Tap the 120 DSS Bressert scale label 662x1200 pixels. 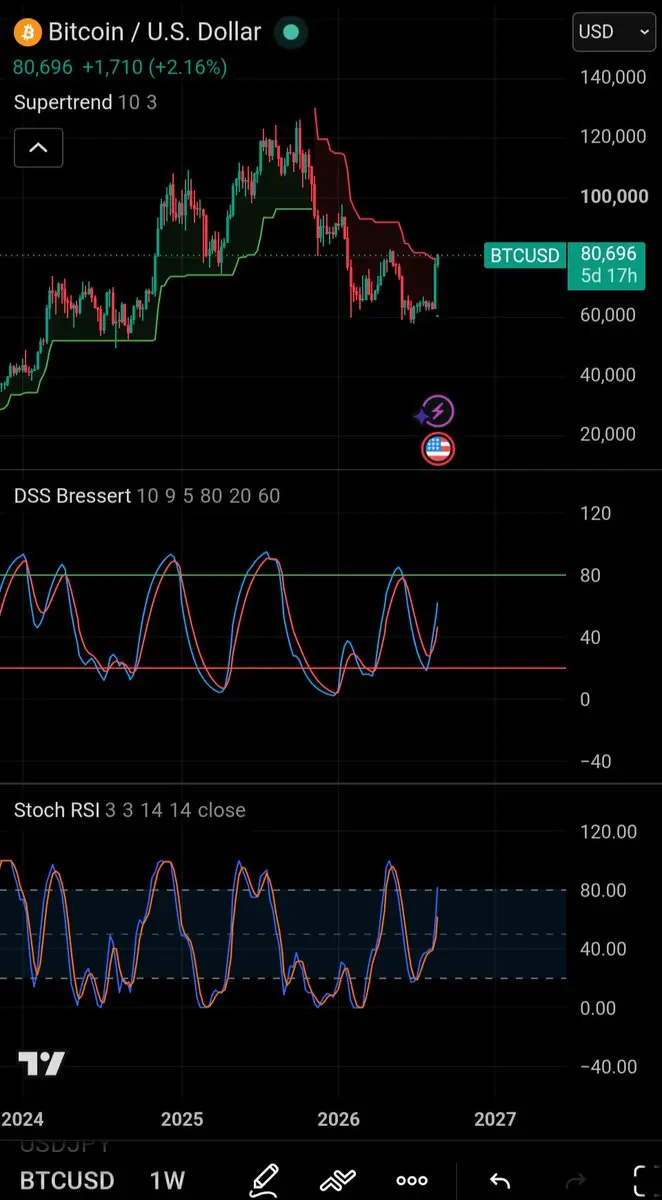(595, 514)
